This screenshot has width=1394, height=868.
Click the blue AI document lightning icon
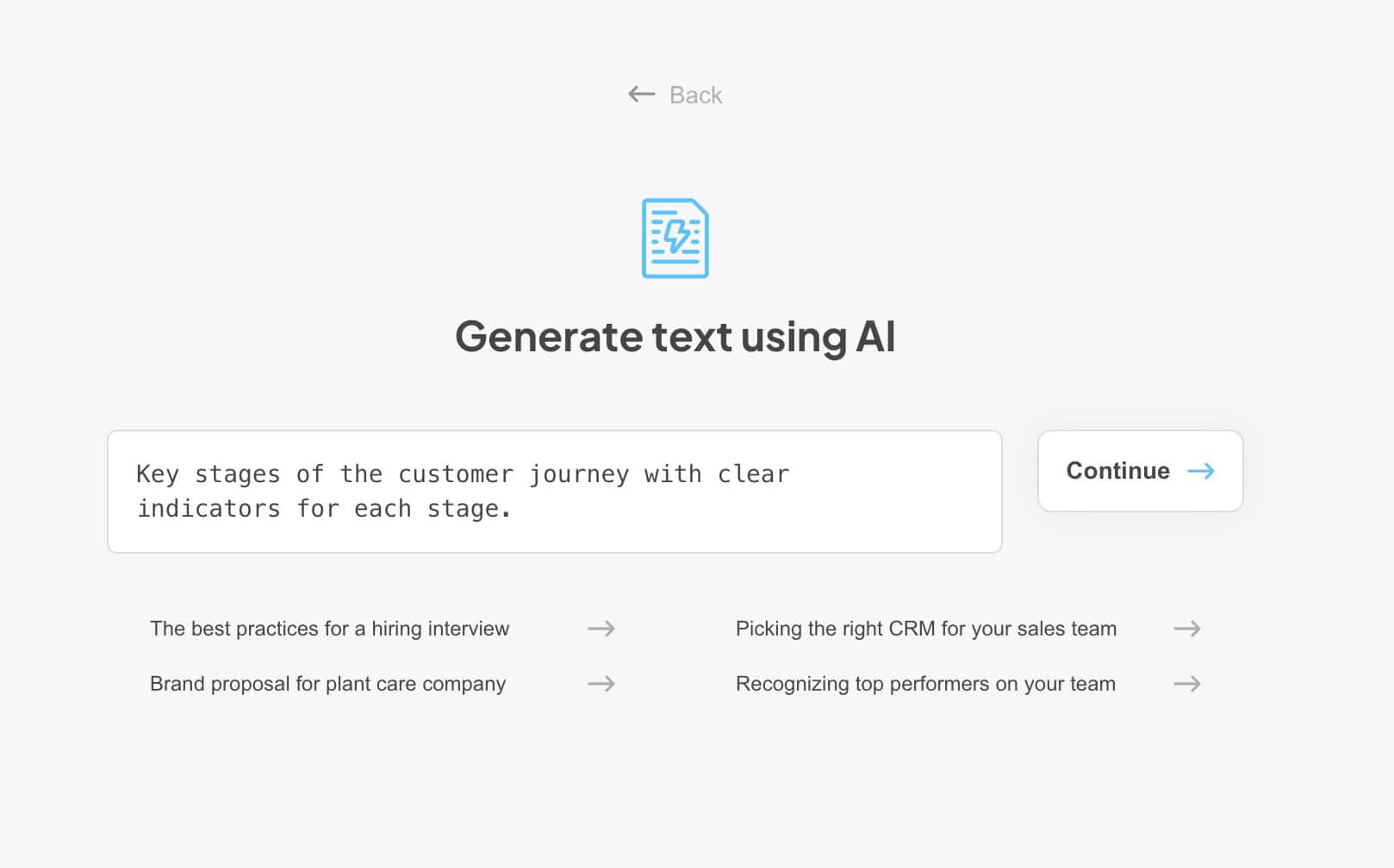(675, 239)
